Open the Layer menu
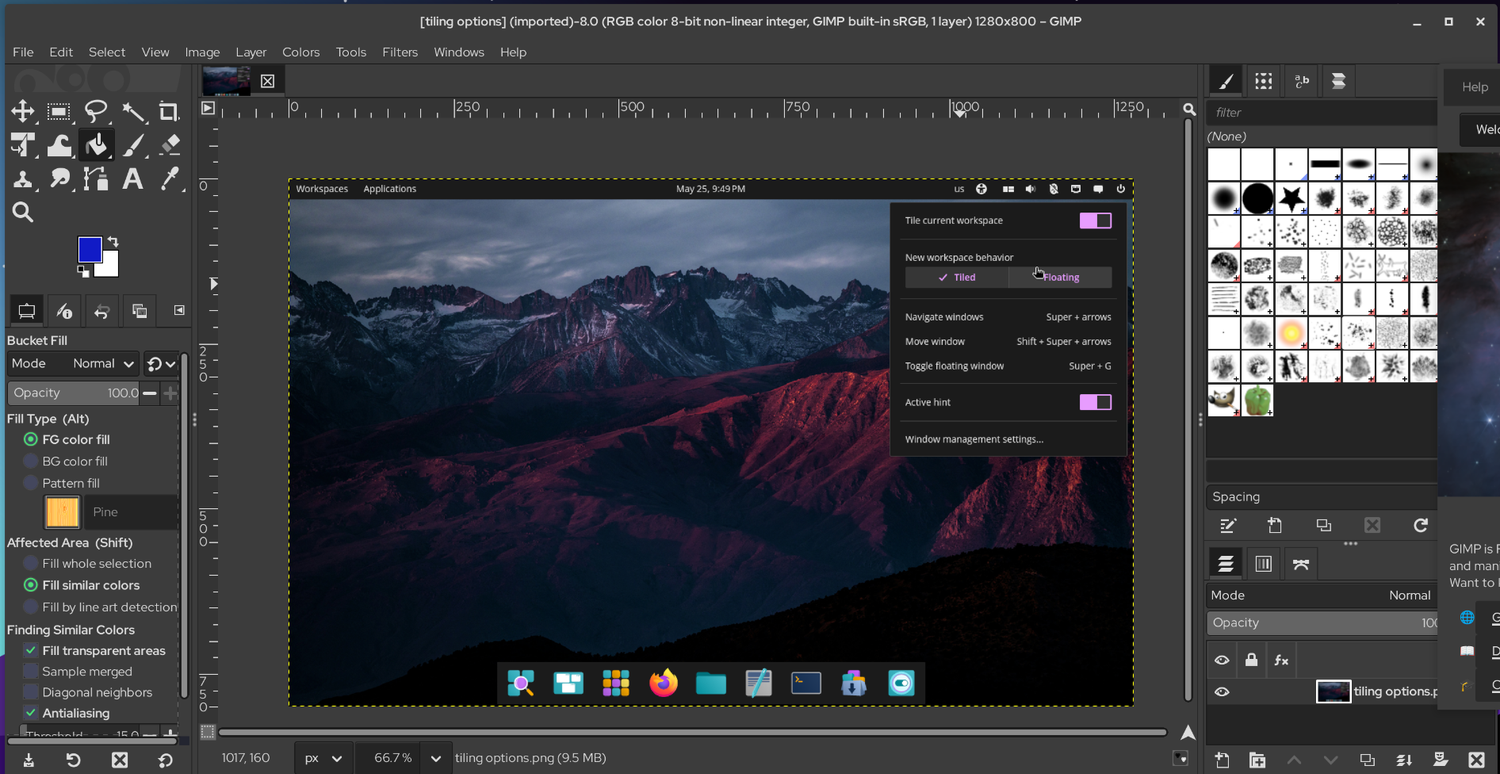The width and height of the screenshot is (1500, 774). [251, 52]
